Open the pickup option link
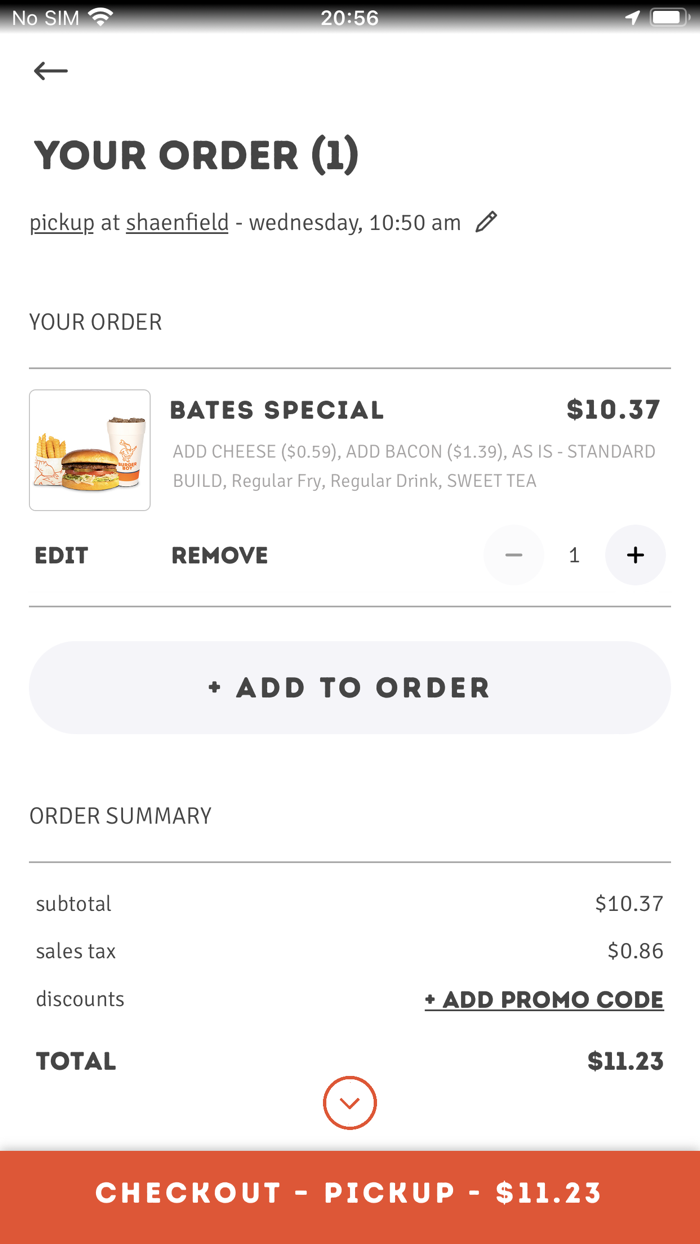The image size is (700, 1244). tap(61, 222)
